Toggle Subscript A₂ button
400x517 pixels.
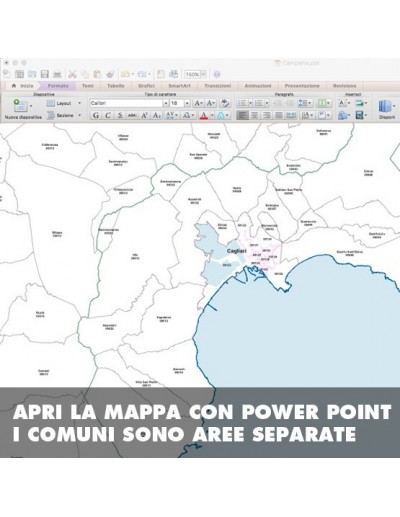[x=156, y=115]
